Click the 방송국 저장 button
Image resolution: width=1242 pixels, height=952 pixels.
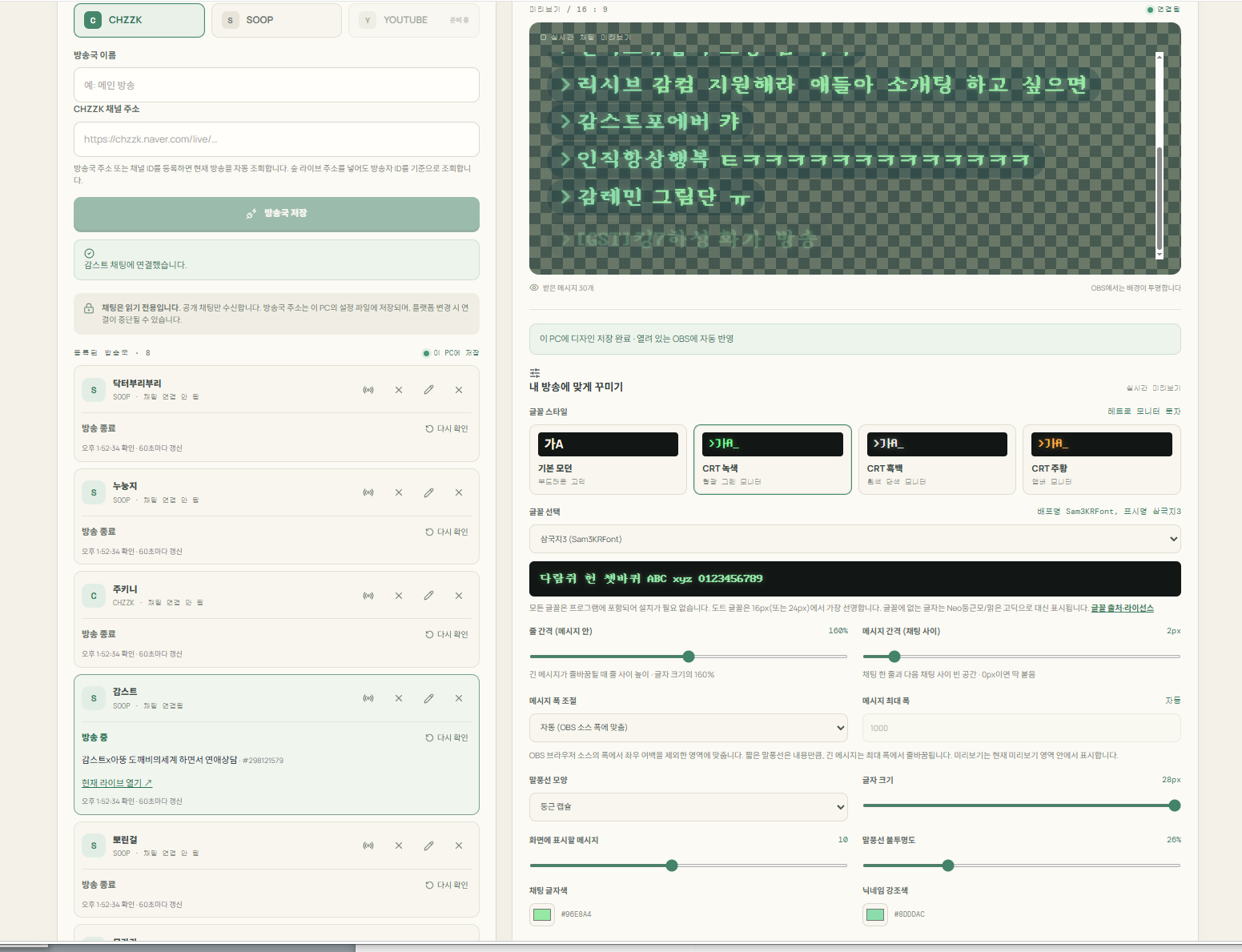[x=276, y=214]
